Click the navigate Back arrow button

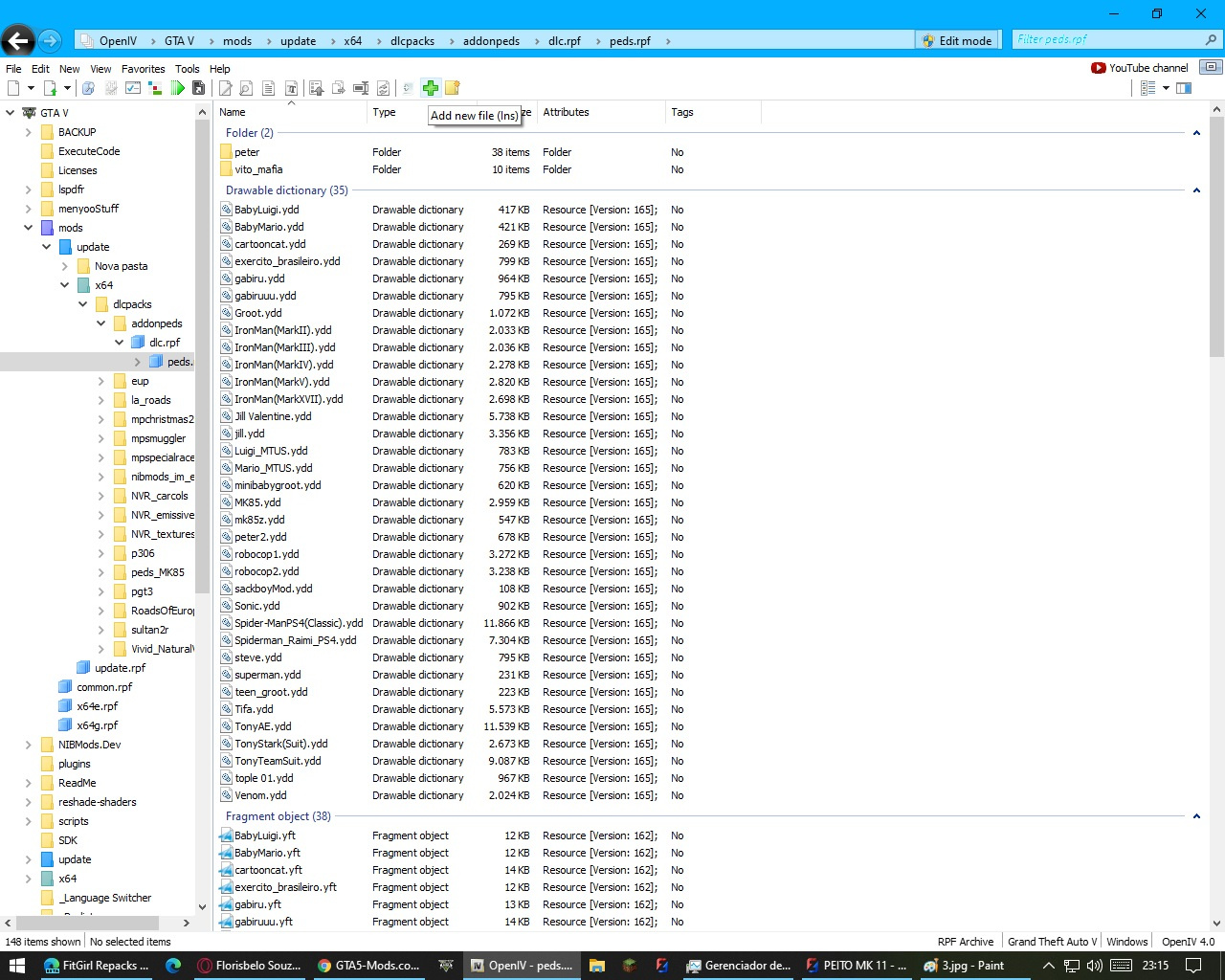(x=17, y=40)
